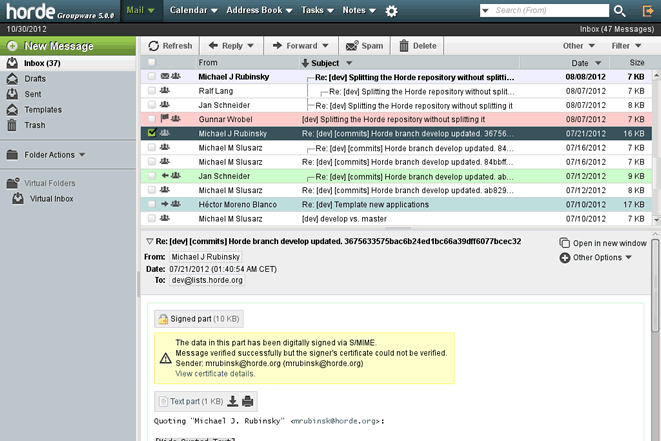Viewport: 661px width, 441px height.
Task: Click the Signed part lock icon
Action: [x=163, y=319]
